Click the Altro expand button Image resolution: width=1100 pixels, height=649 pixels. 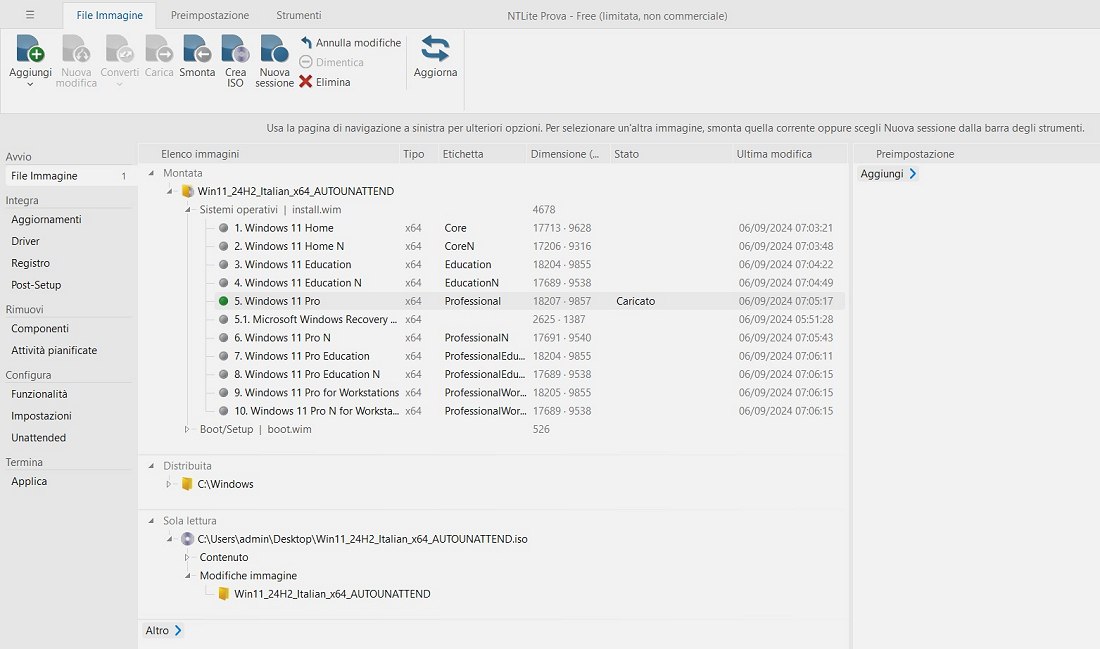tap(163, 631)
